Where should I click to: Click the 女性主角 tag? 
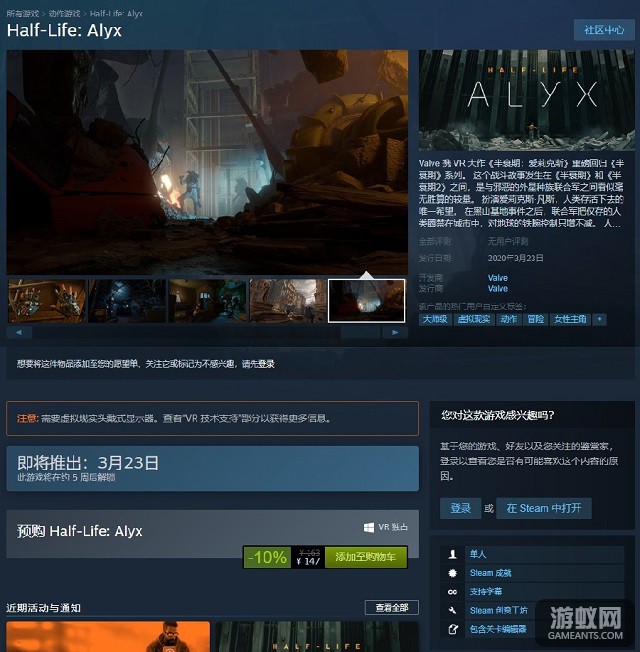pyautogui.click(x=570, y=319)
